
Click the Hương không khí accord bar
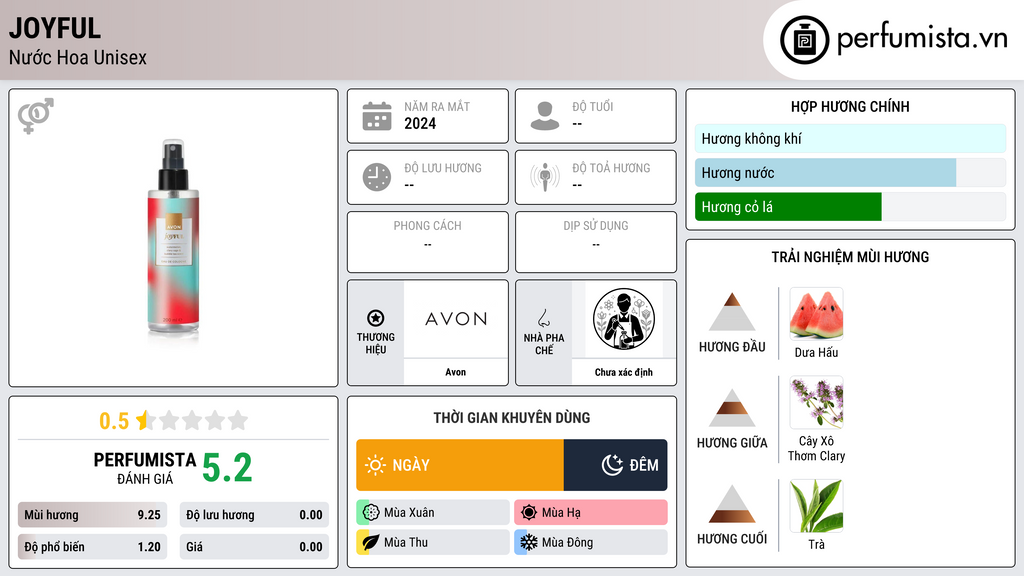pos(850,138)
